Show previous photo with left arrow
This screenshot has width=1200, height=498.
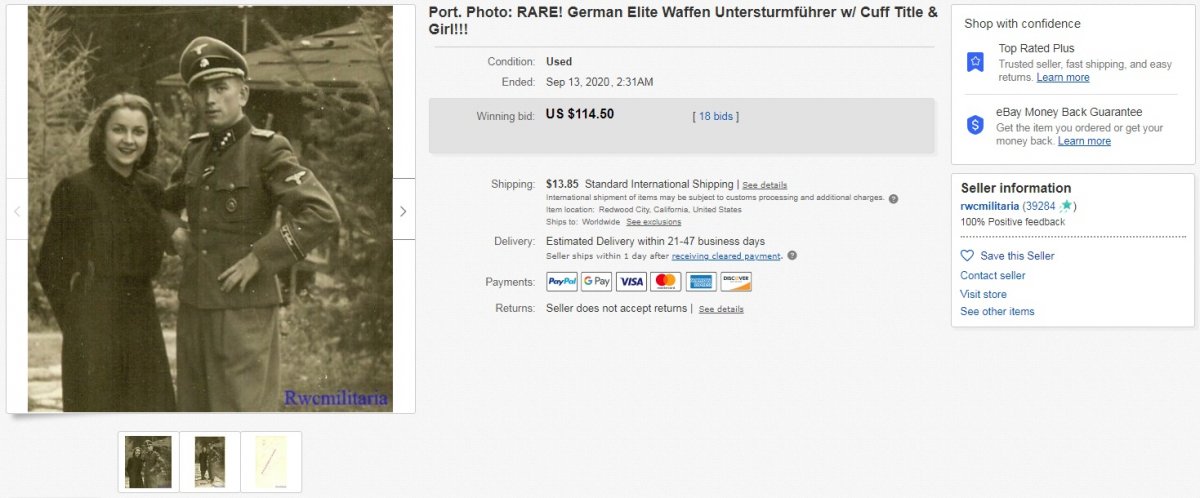click(17, 211)
